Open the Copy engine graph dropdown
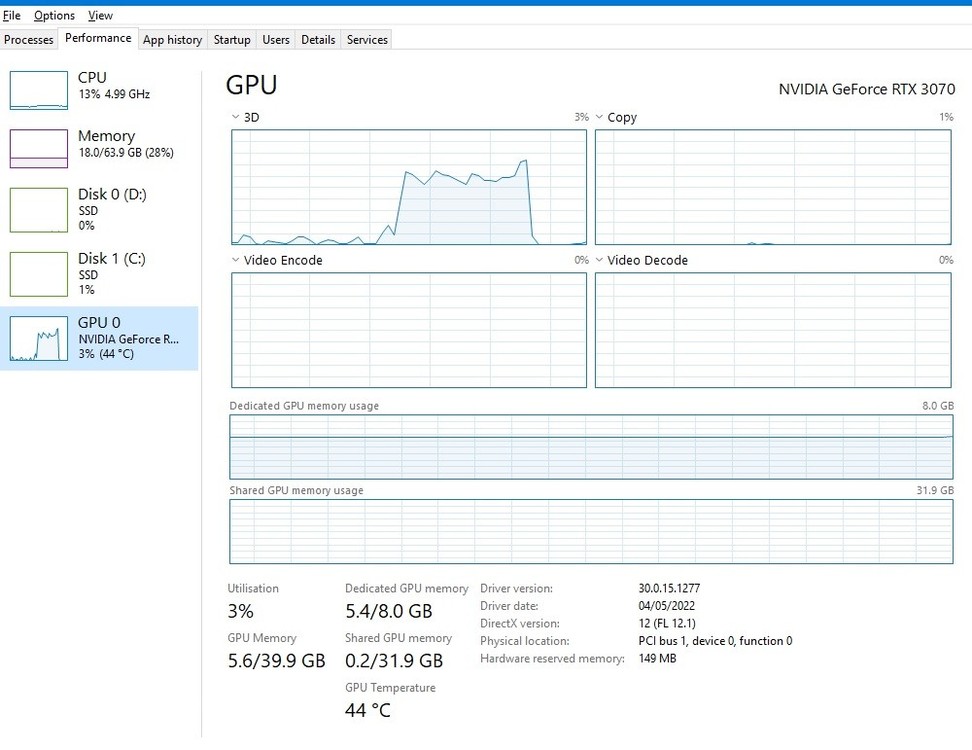Image resolution: width=972 pixels, height=750 pixels. [600, 118]
